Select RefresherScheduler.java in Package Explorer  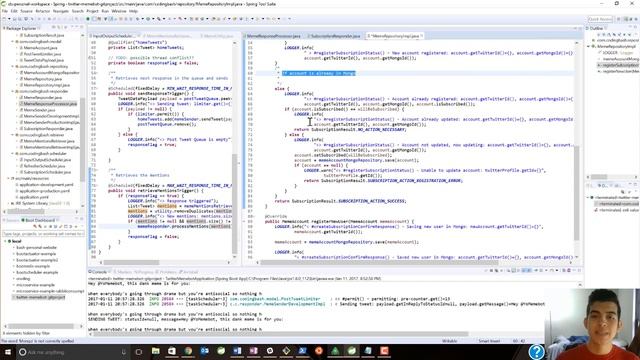click(x=44, y=166)
